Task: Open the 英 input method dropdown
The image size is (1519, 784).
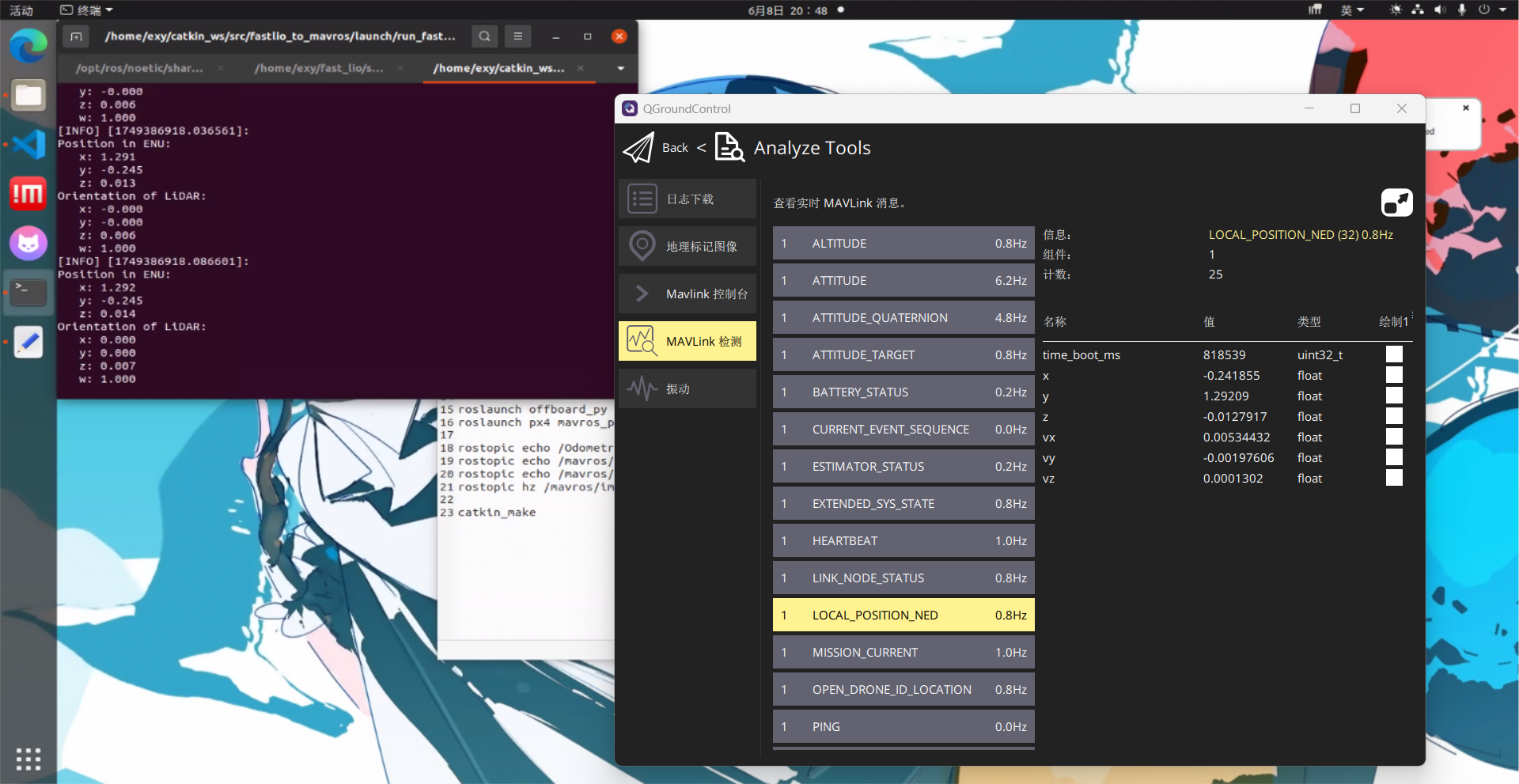Action: pos(1352,10)
